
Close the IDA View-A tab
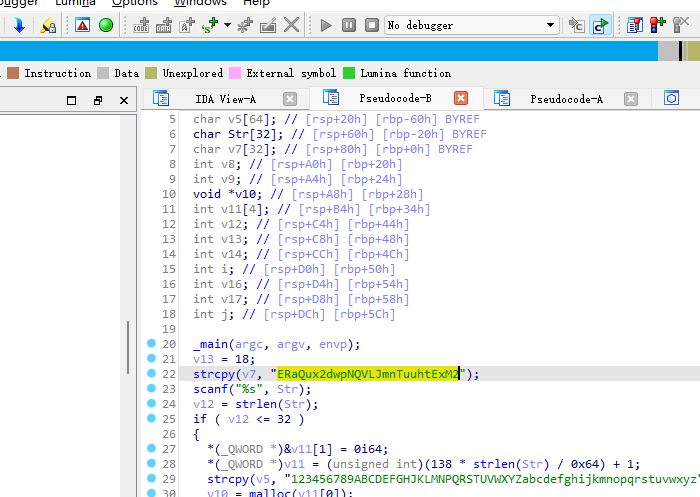(290, 99)
